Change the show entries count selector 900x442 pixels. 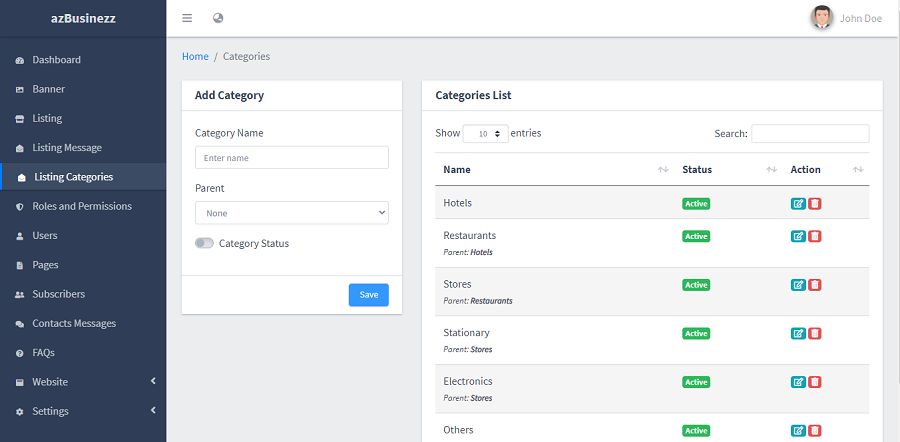tap(486, 133)
